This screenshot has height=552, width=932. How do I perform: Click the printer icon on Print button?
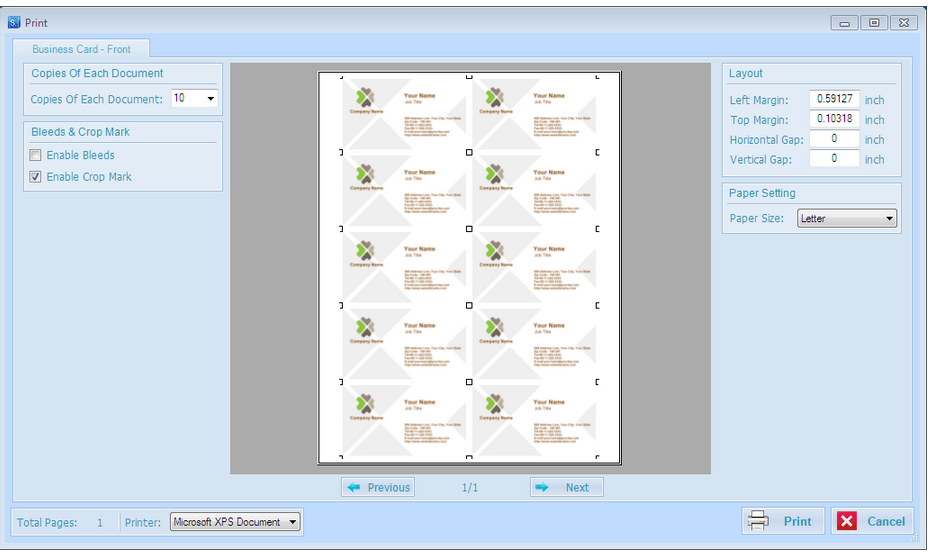(758, 521)
